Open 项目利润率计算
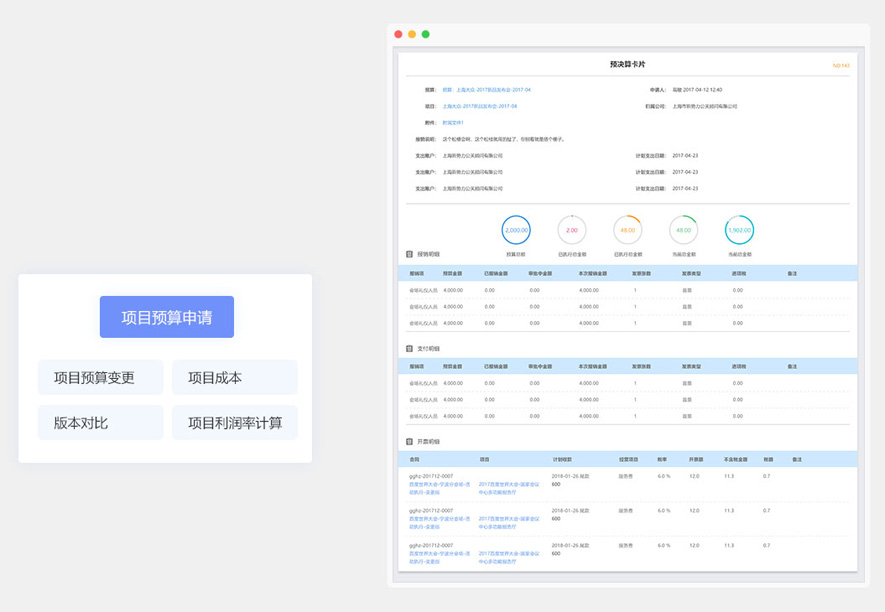The width and height of the screenshot is (885, 612). point(234,423)
